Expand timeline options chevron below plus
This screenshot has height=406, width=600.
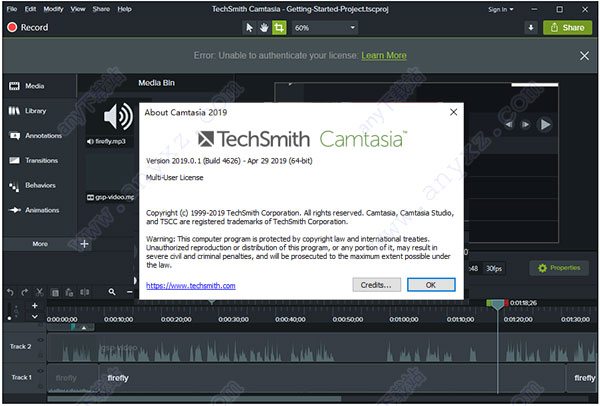tap(34, 317)
